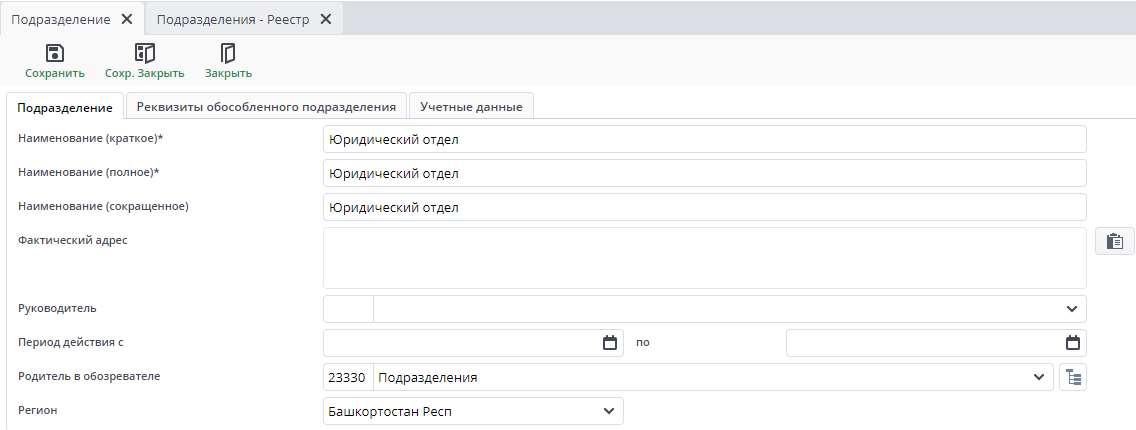Click the Close (Закрыть) toolbar icon
Viewport: 1136px width, 430px height.
click(x=228, y=54)
